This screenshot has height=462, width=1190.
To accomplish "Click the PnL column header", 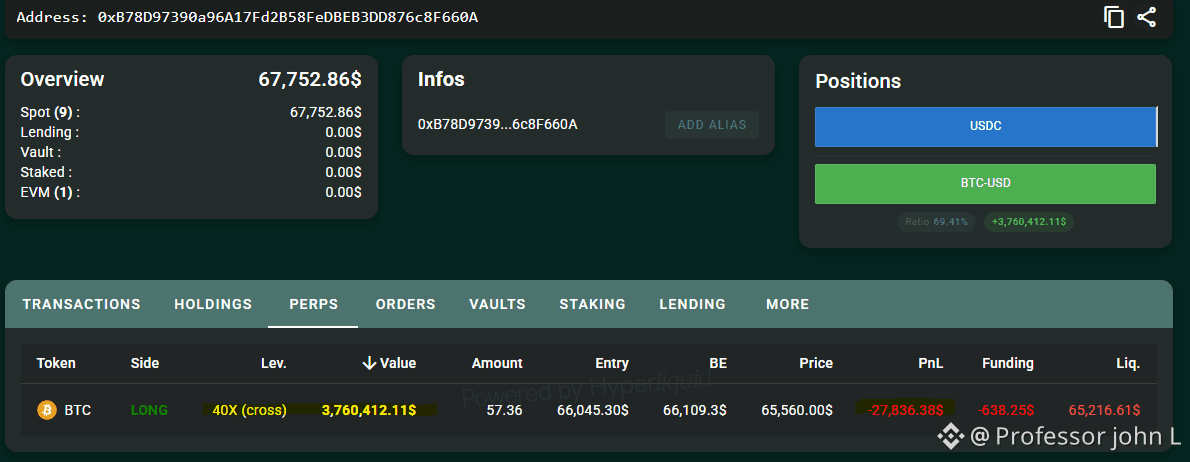I will coord(930,363).
